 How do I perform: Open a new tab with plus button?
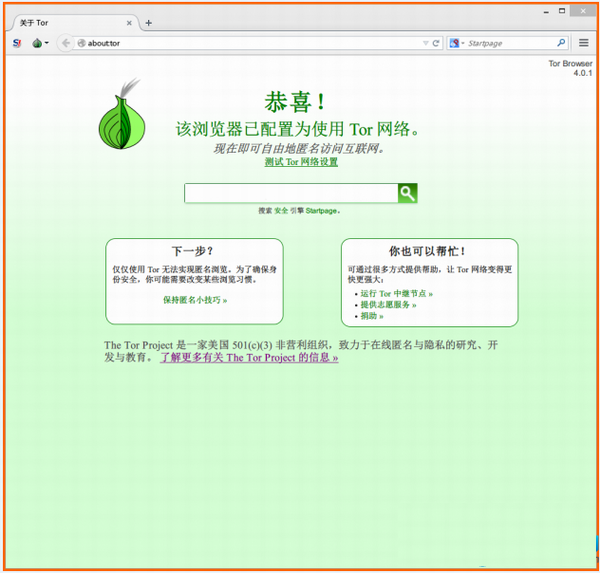point(148,23)
